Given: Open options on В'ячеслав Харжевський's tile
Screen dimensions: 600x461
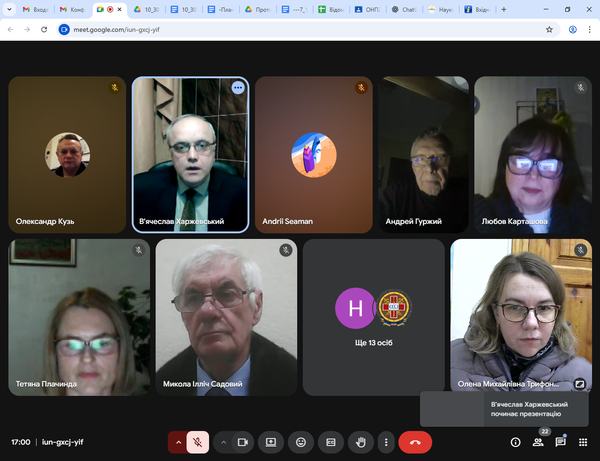Looking at the screenshot, I should coord(238,88).
